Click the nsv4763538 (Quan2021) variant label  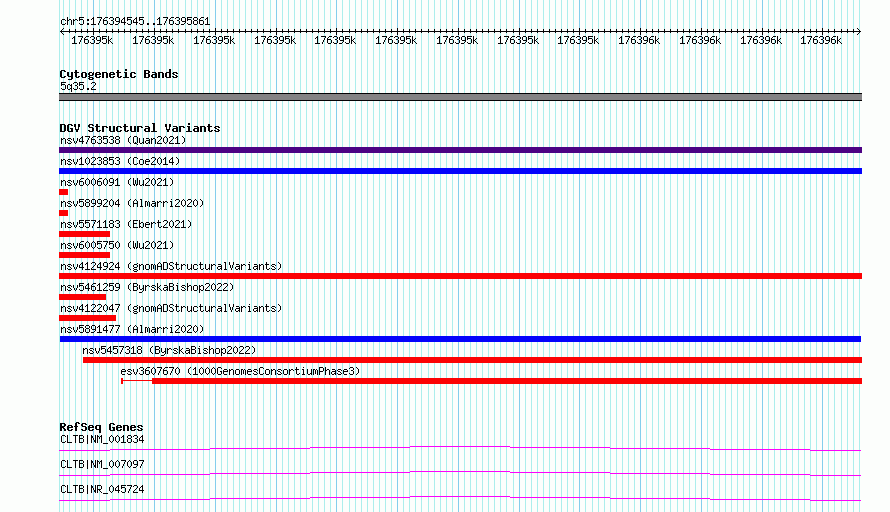[x=123, y=140]
